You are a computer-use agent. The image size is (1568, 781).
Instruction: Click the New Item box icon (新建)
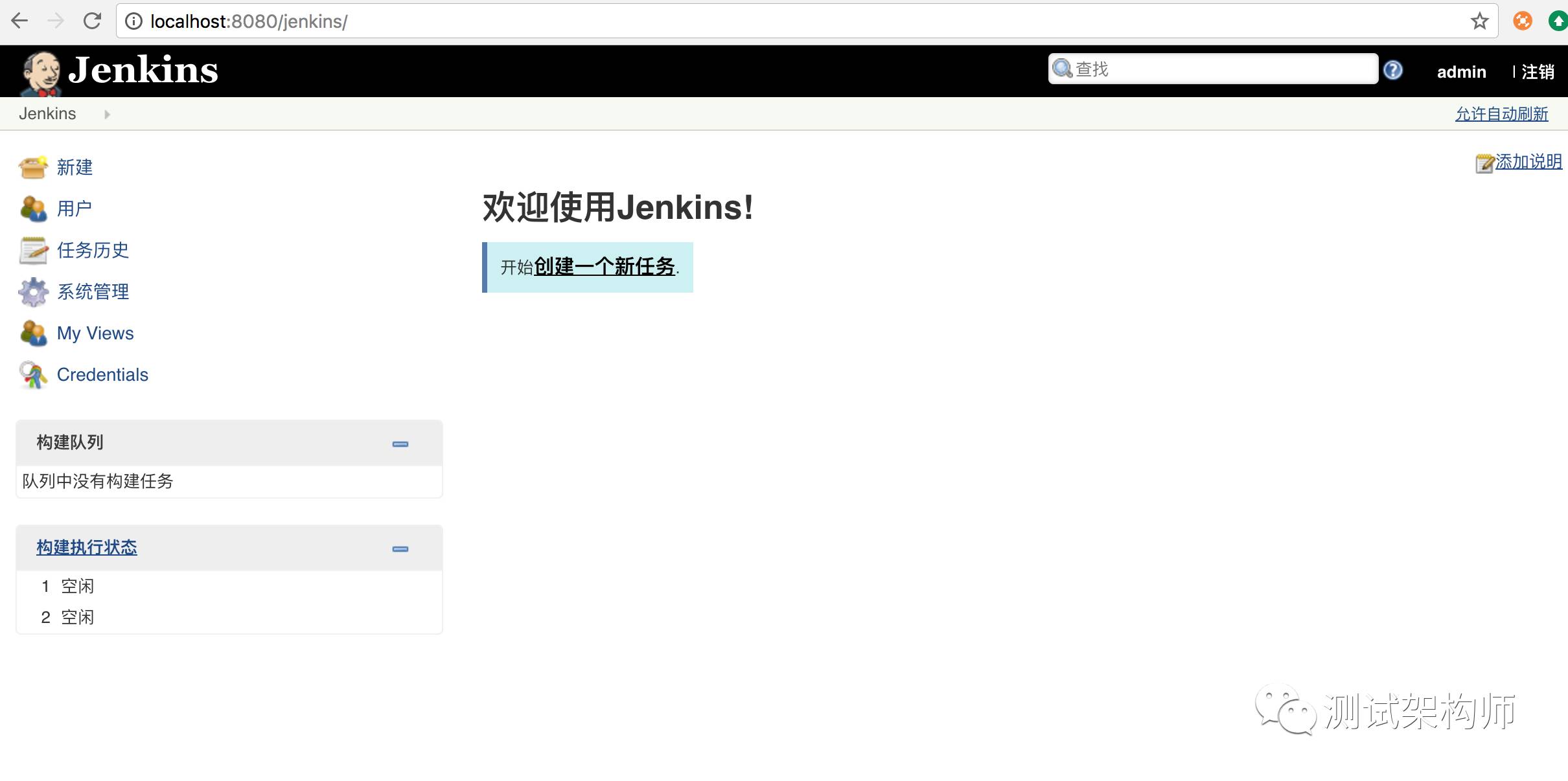pyautogui.click(x=33, y=167)
